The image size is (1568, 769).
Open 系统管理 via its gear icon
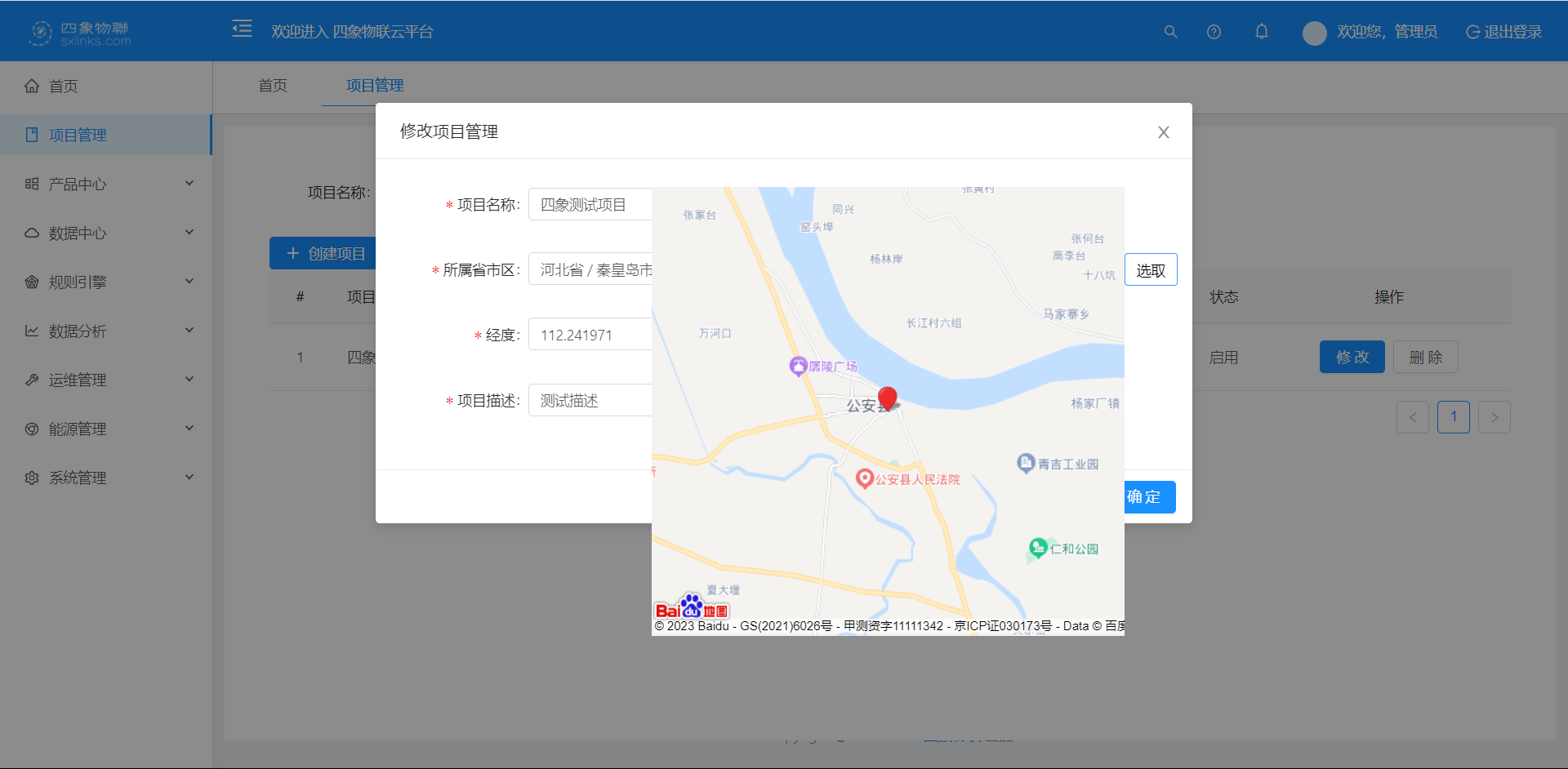click(31, 478)
